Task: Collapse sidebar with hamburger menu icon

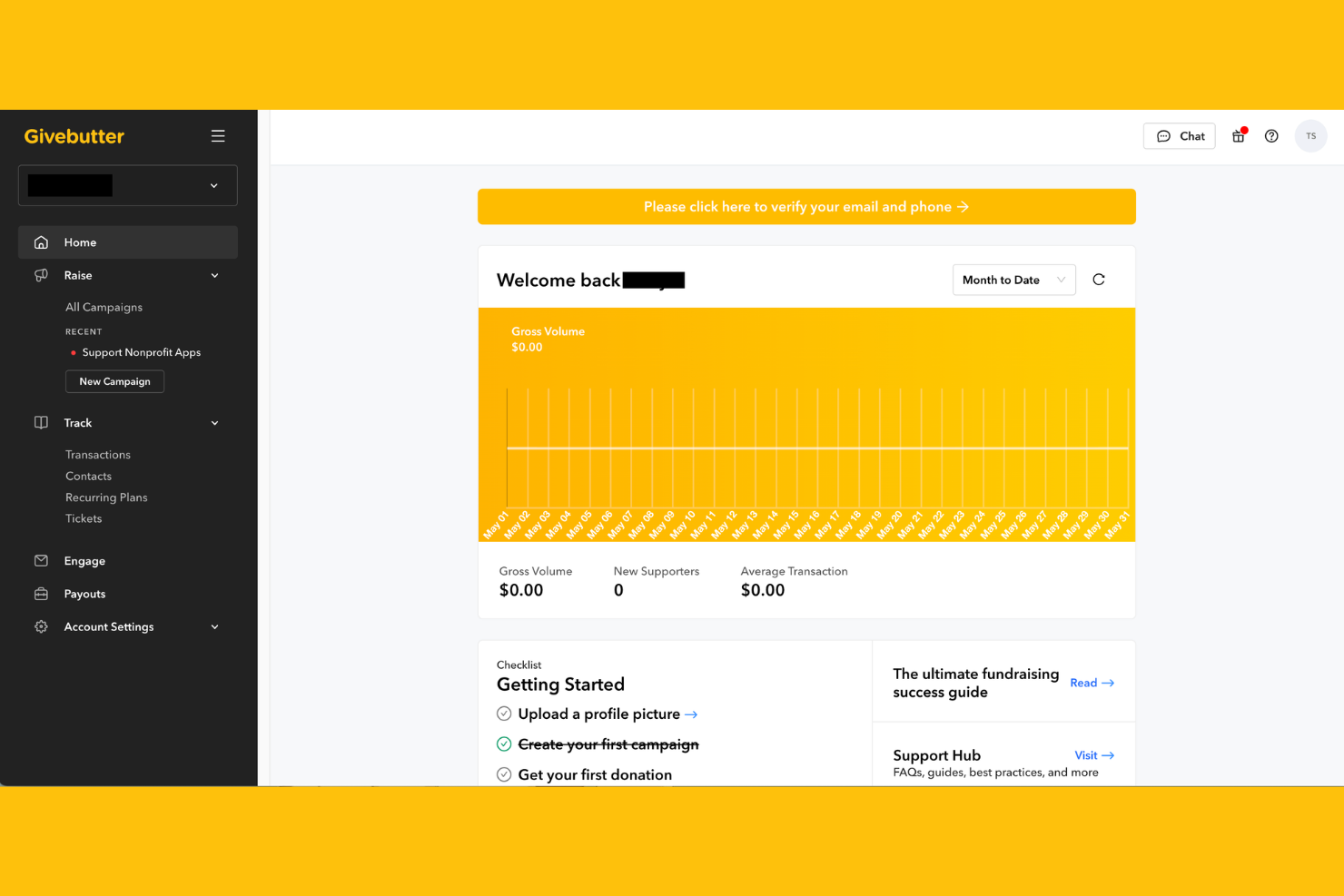Action: [x=218, y=136]
